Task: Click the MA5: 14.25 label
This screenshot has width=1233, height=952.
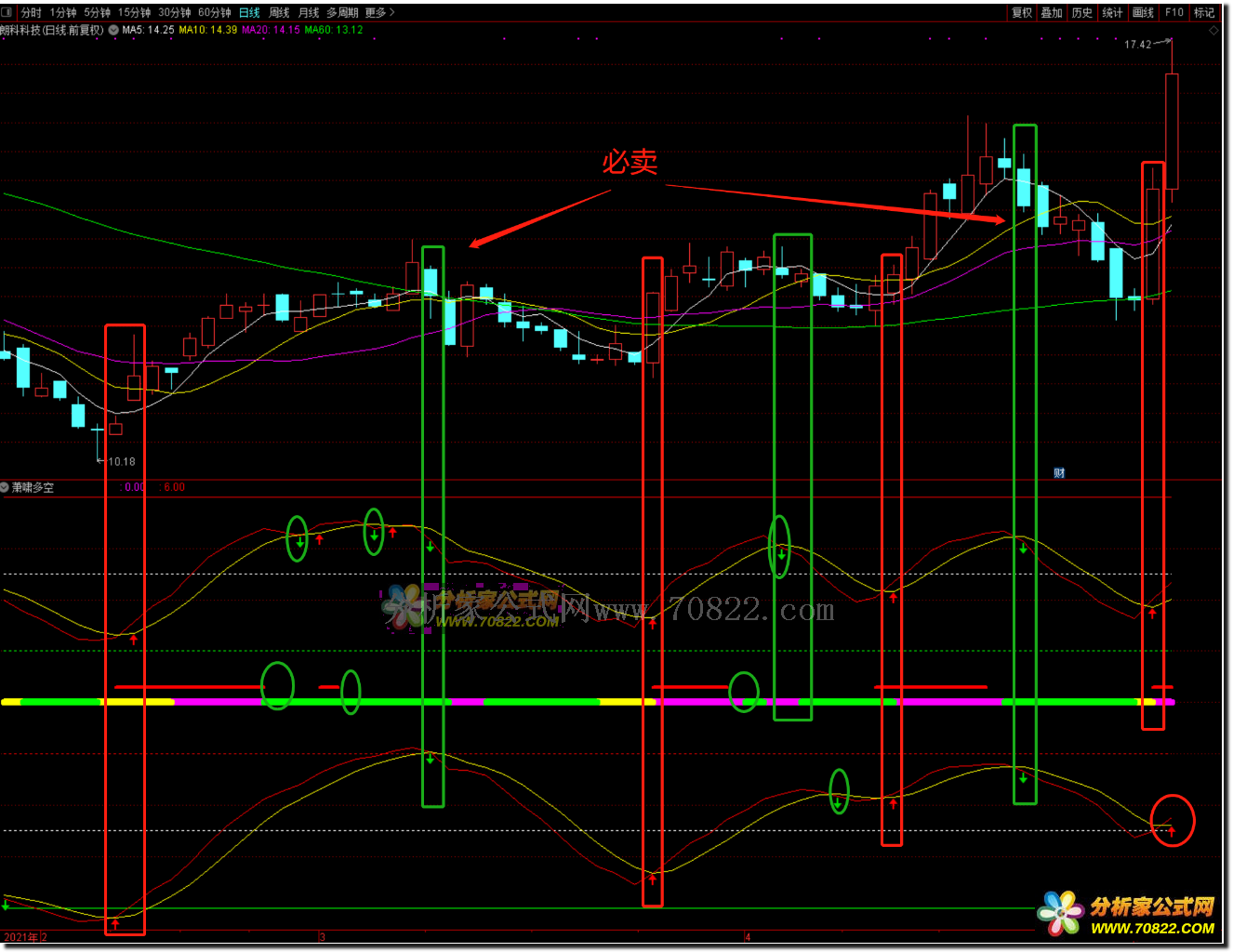Action: 148,30
